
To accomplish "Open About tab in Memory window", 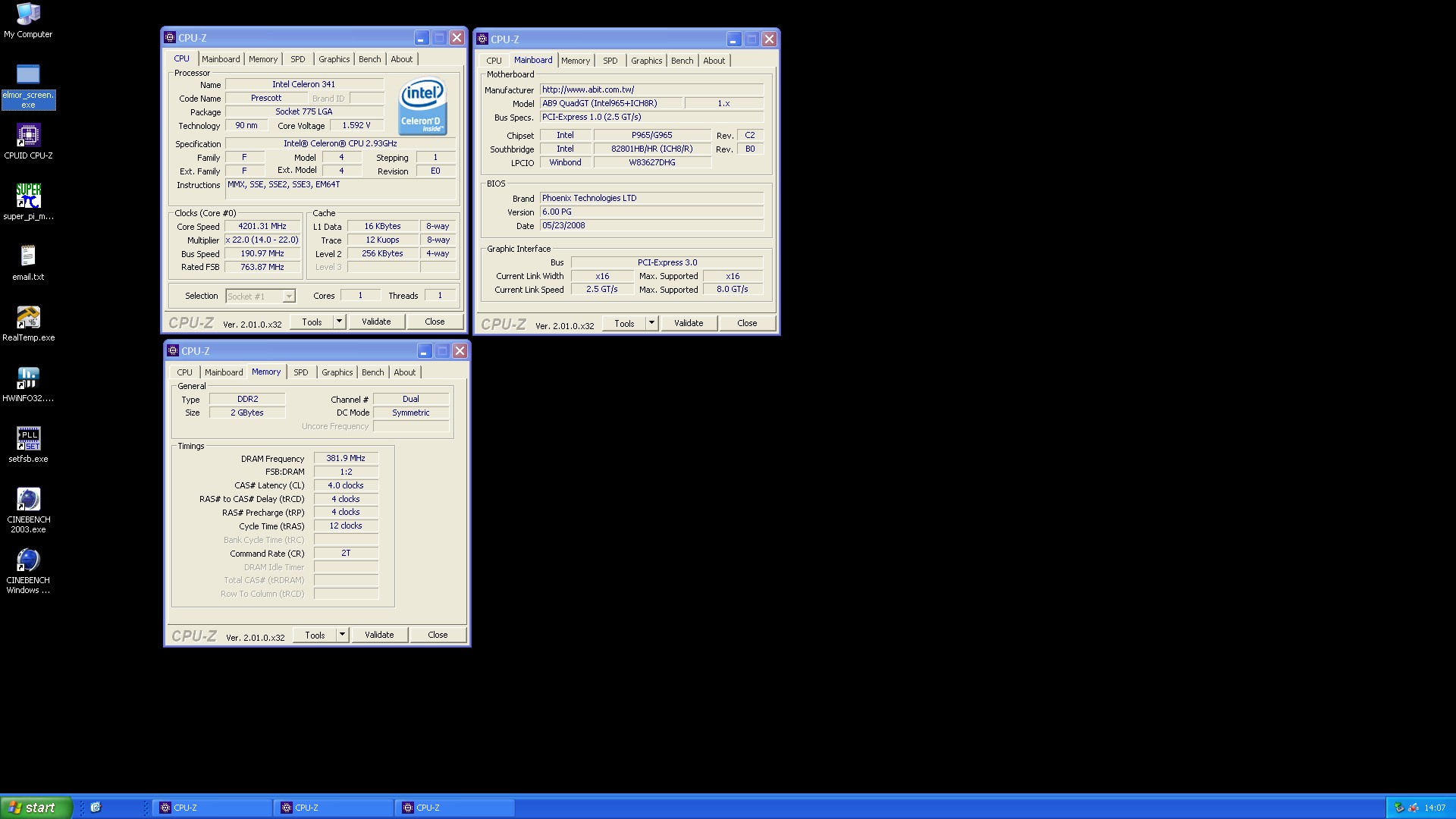I will pyautogui.click(x=405, y=372).
